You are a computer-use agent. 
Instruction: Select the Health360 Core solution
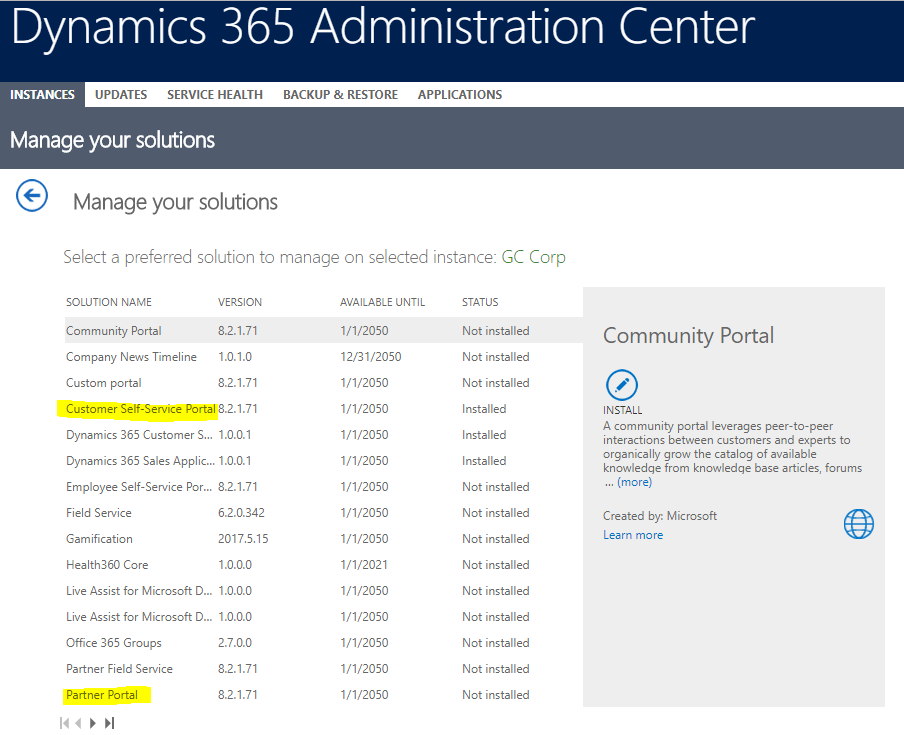point(107,564)
